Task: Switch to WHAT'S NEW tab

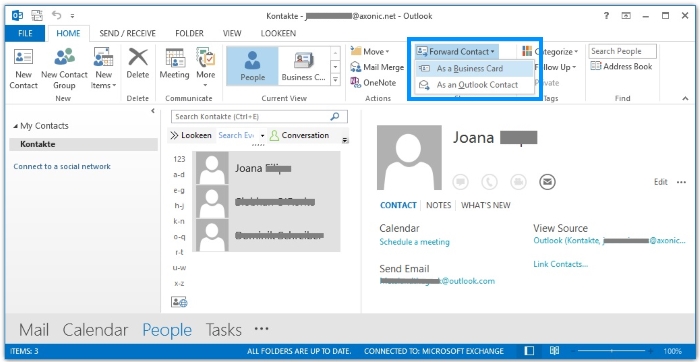Action: click(486, 205)
